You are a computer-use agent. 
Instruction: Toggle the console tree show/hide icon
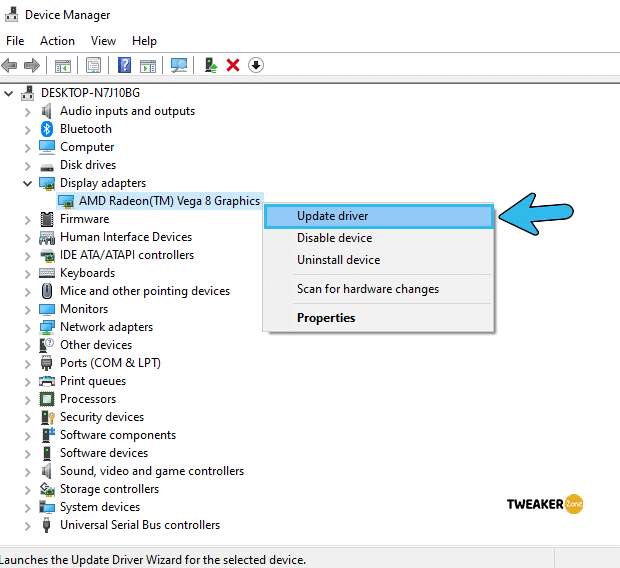[62, 65]
